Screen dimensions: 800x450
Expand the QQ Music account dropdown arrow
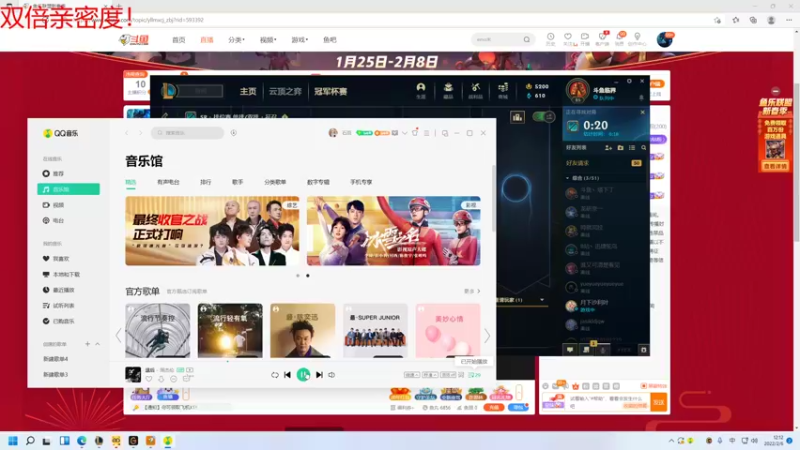point(405,133)
